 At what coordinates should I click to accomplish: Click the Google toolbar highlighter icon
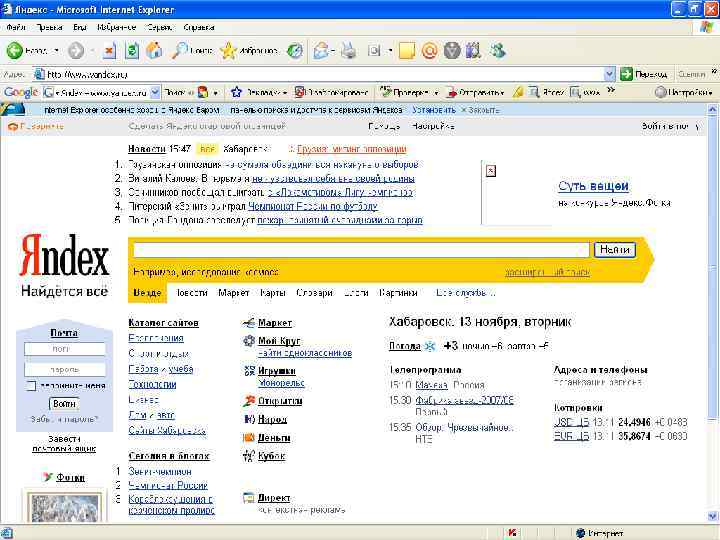[518, 92]
